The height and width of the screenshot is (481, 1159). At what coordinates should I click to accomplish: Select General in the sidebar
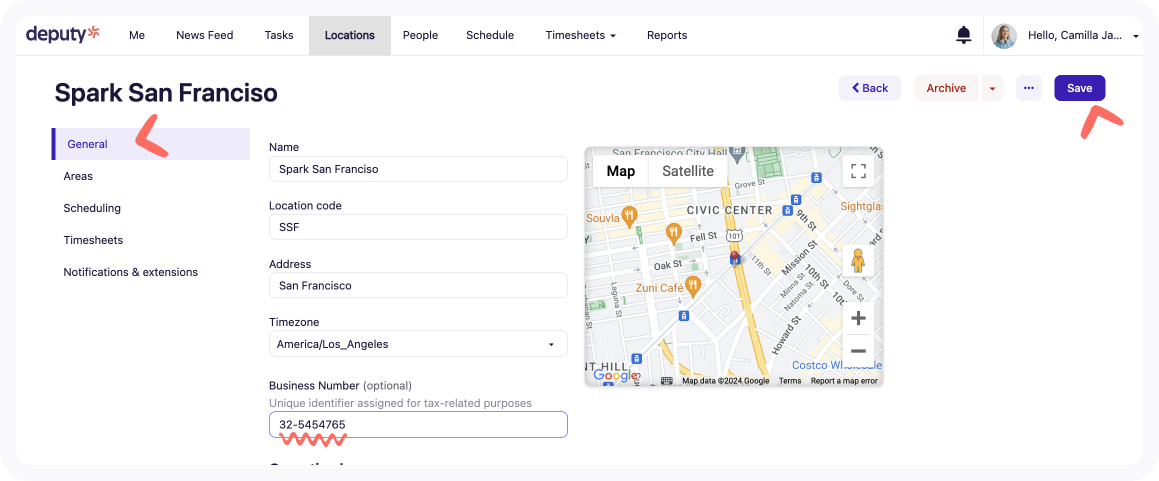click(x=151, y=144)
